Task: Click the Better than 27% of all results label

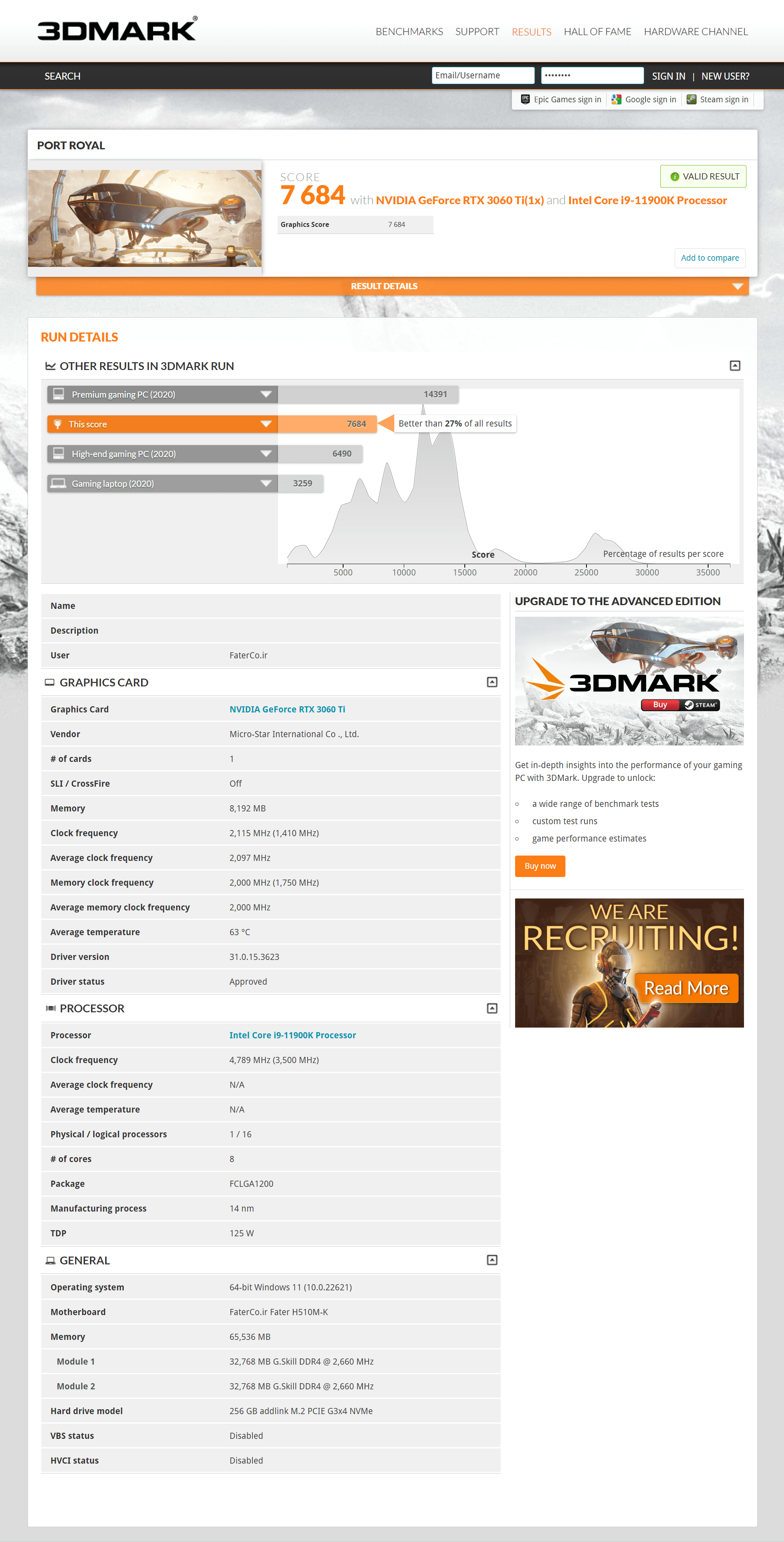Action: (x=455, y=423)
